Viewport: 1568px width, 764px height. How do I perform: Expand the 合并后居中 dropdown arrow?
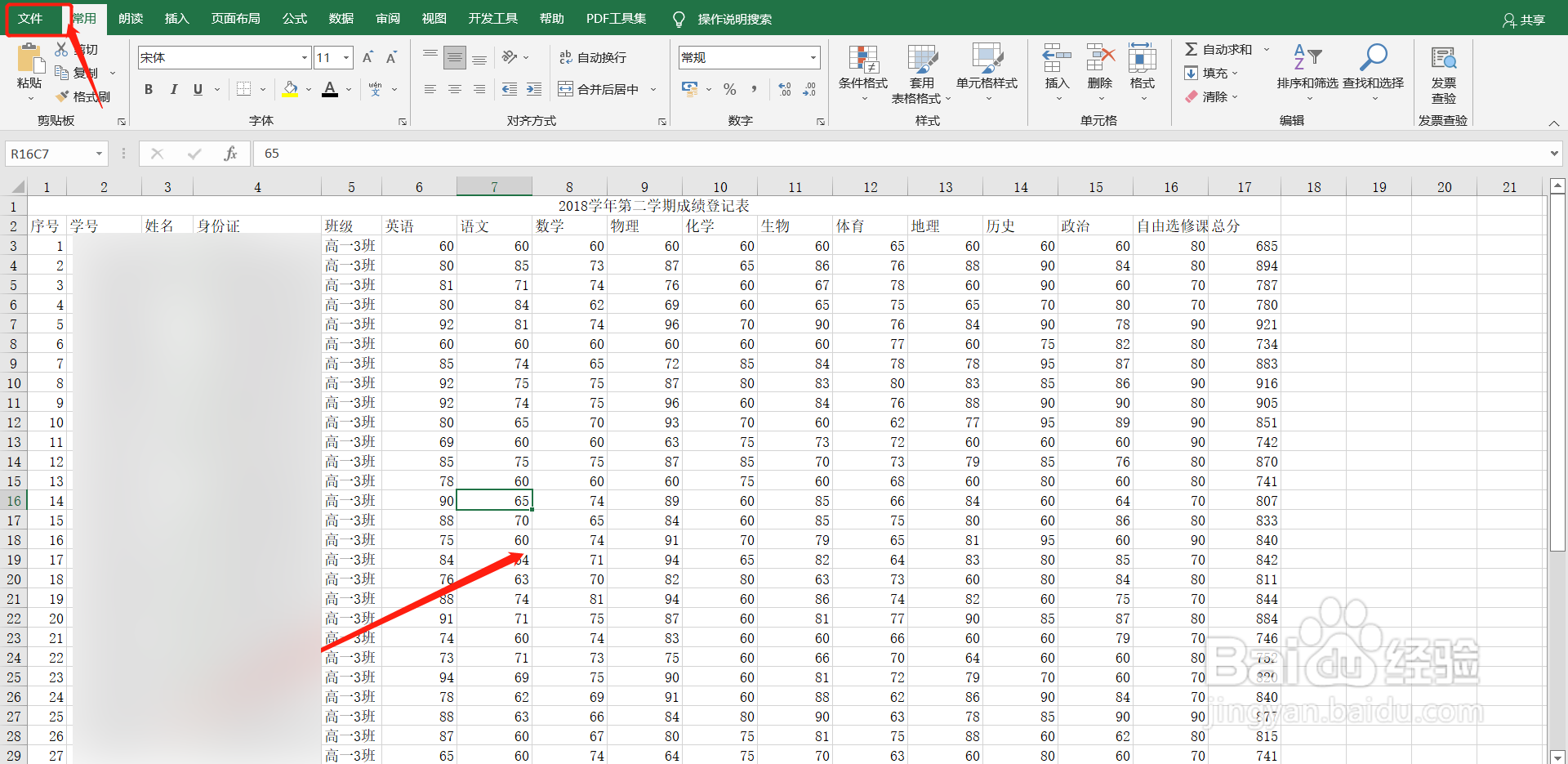[x=653, y=89]
